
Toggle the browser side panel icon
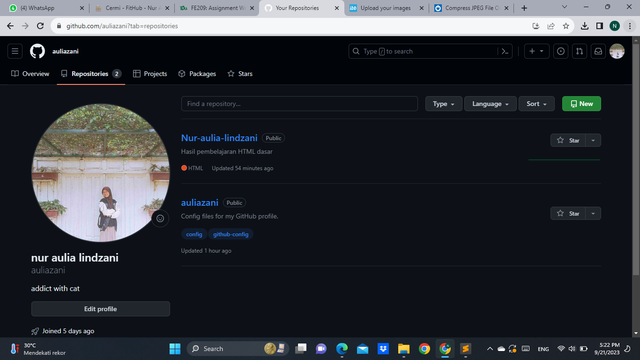click(599, 26)
